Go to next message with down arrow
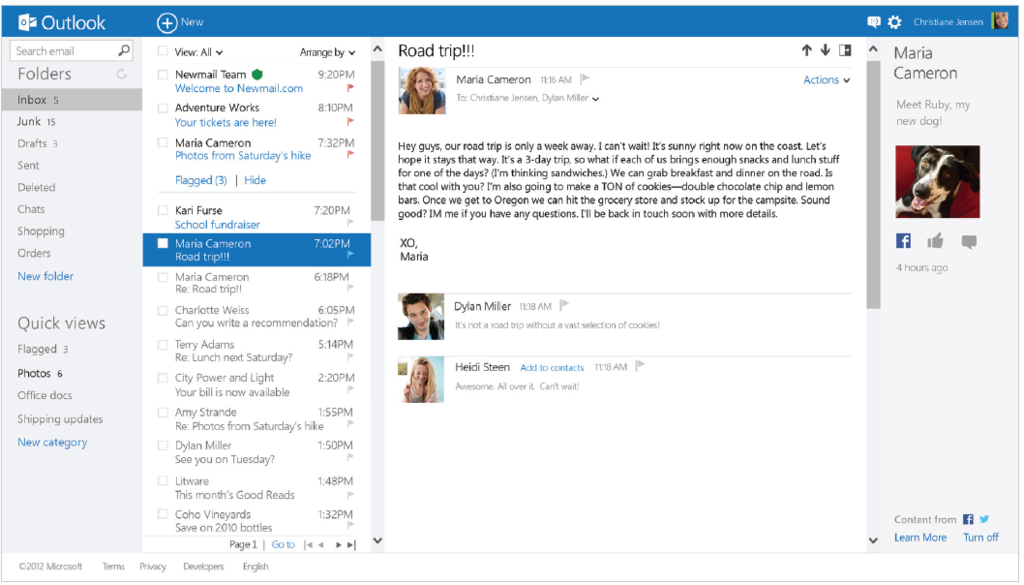This screenshot has width=1024, height=585. (x=825, y=50)
